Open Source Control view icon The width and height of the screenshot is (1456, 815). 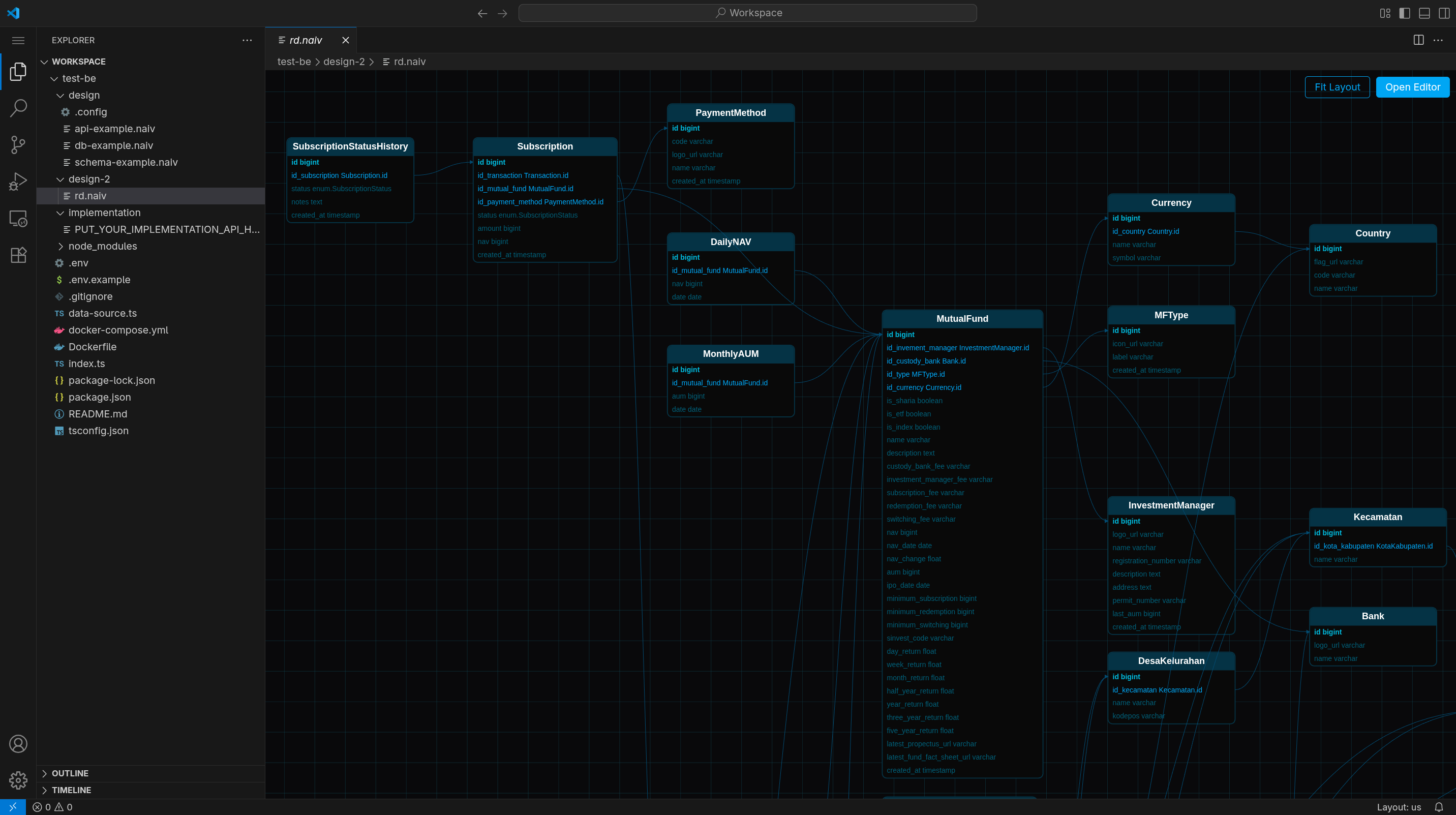tap(18, 145)
